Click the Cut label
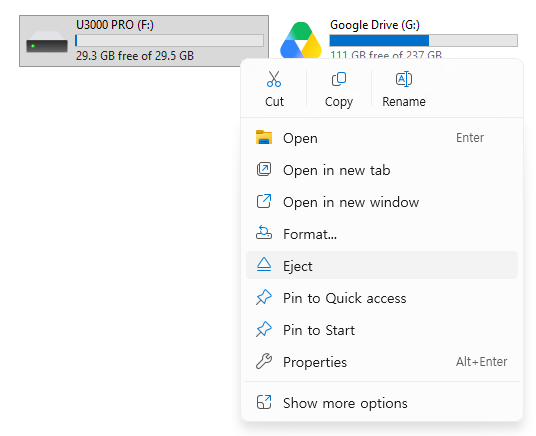 [x=274, y=102]
